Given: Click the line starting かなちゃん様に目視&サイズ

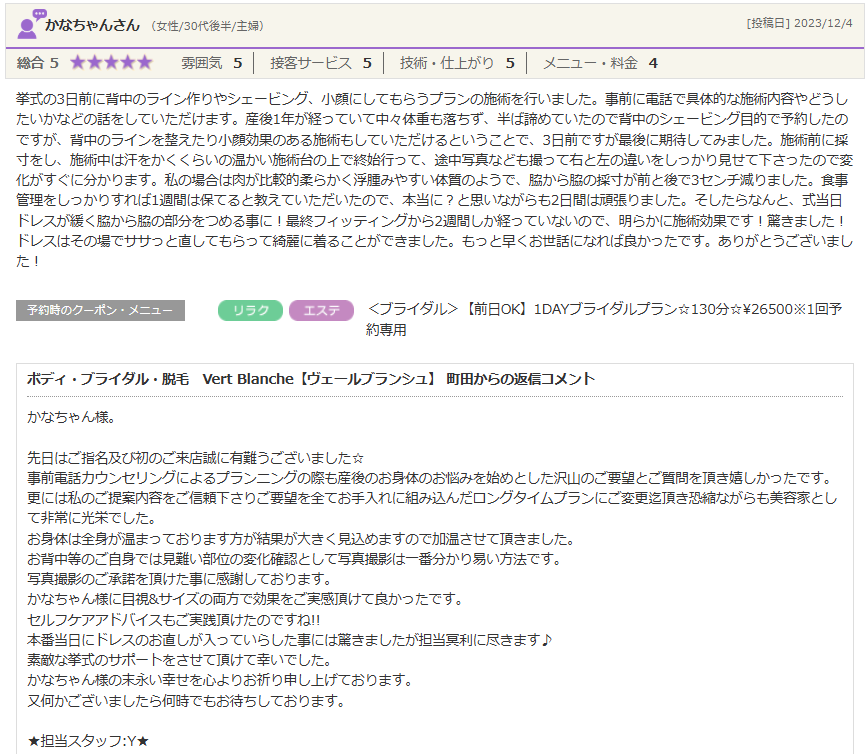Looking at the screenshot, I should click(245, 599).
